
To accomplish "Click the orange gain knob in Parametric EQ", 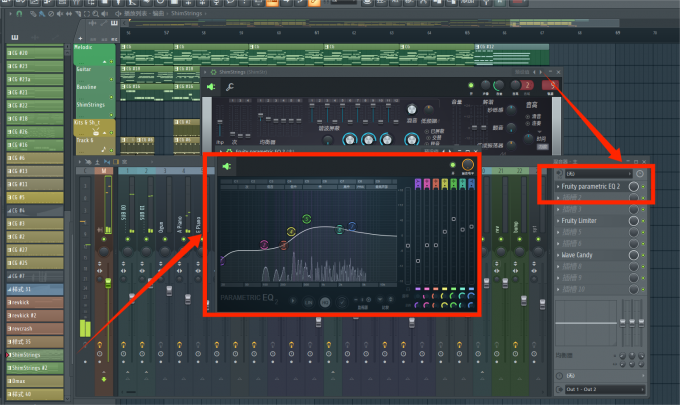I will pyautogui.click(x=467, y=165).
